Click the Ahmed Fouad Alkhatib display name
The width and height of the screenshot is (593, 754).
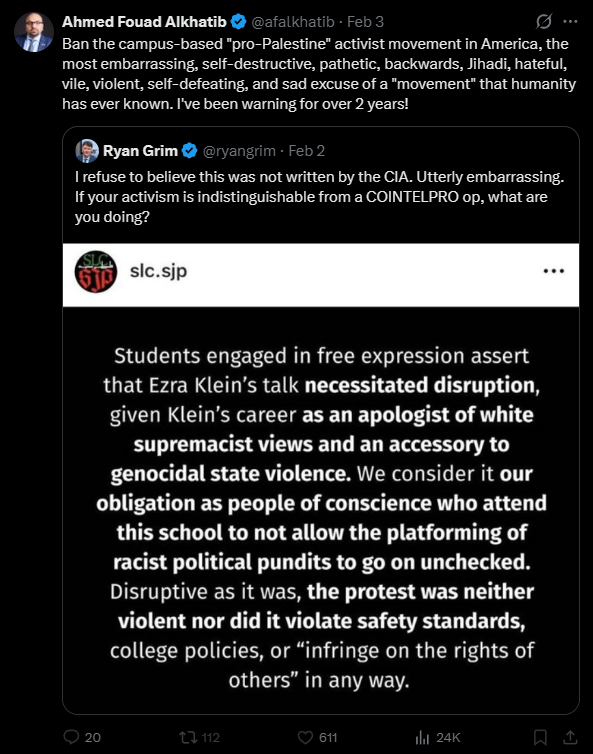pos(144,22)
